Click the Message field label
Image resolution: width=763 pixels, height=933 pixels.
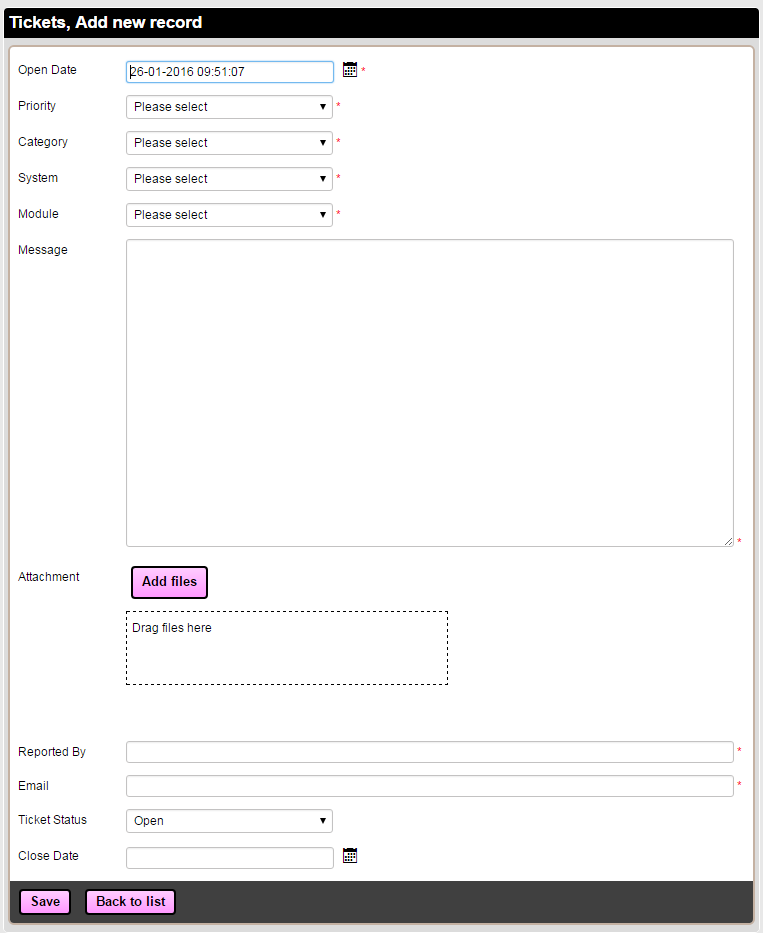pyautogui.click(x=43, y=250)
